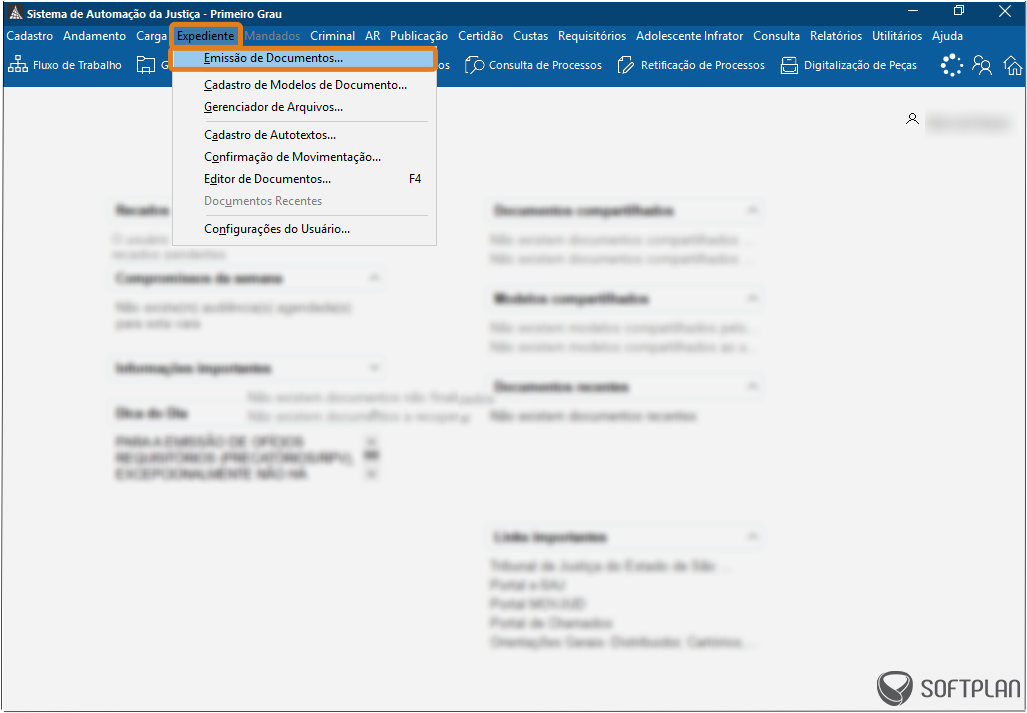The width and height of the screenshot is (1027, 713).
Task: Open the Publicação menu
Action: [x=419, y=36]
